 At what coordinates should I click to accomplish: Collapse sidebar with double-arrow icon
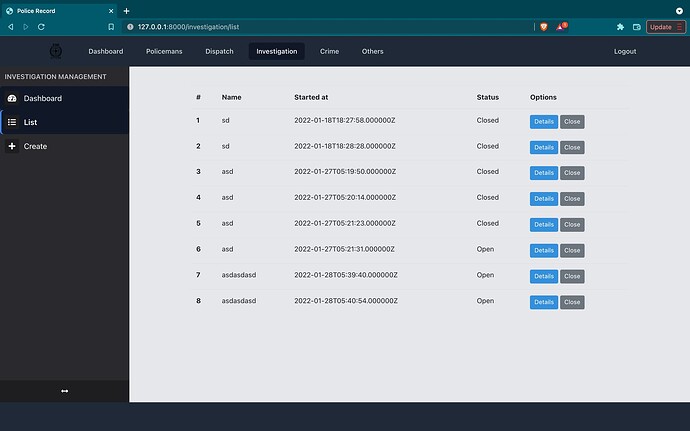coord(64,391)
